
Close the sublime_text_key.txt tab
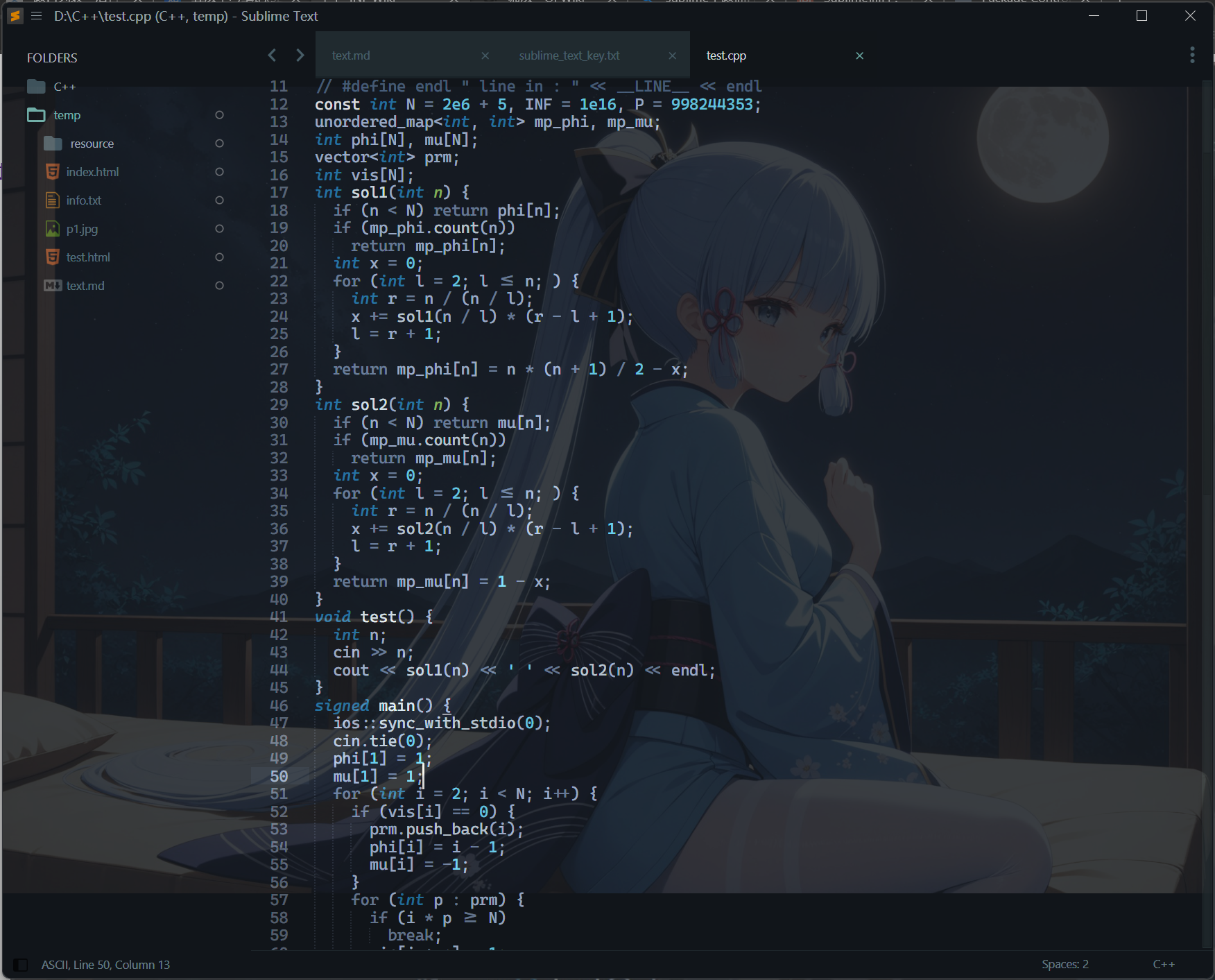pos(672,55)
